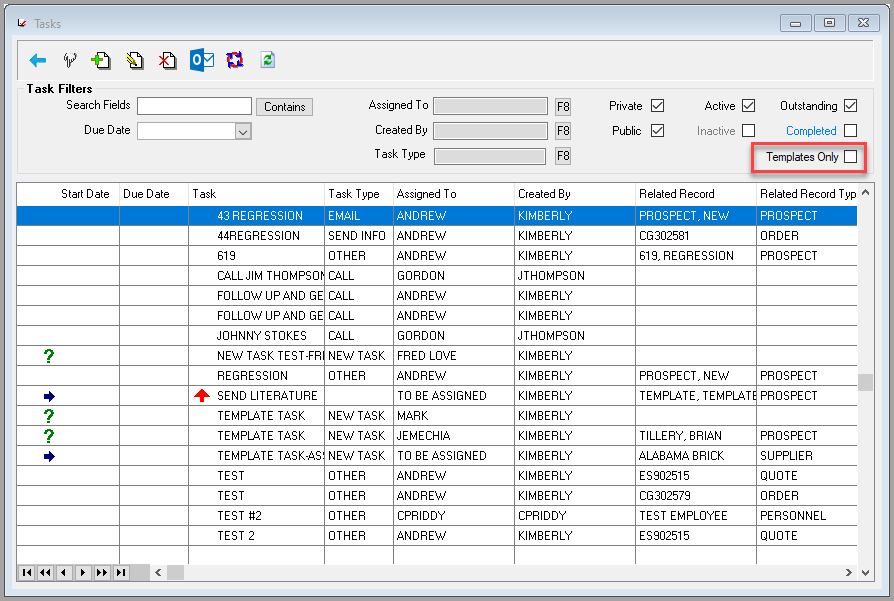The width and height of the screenshot is (894, 601).
Task: Open the Task Type F8 lookup
Action: (x=562, y=155)
